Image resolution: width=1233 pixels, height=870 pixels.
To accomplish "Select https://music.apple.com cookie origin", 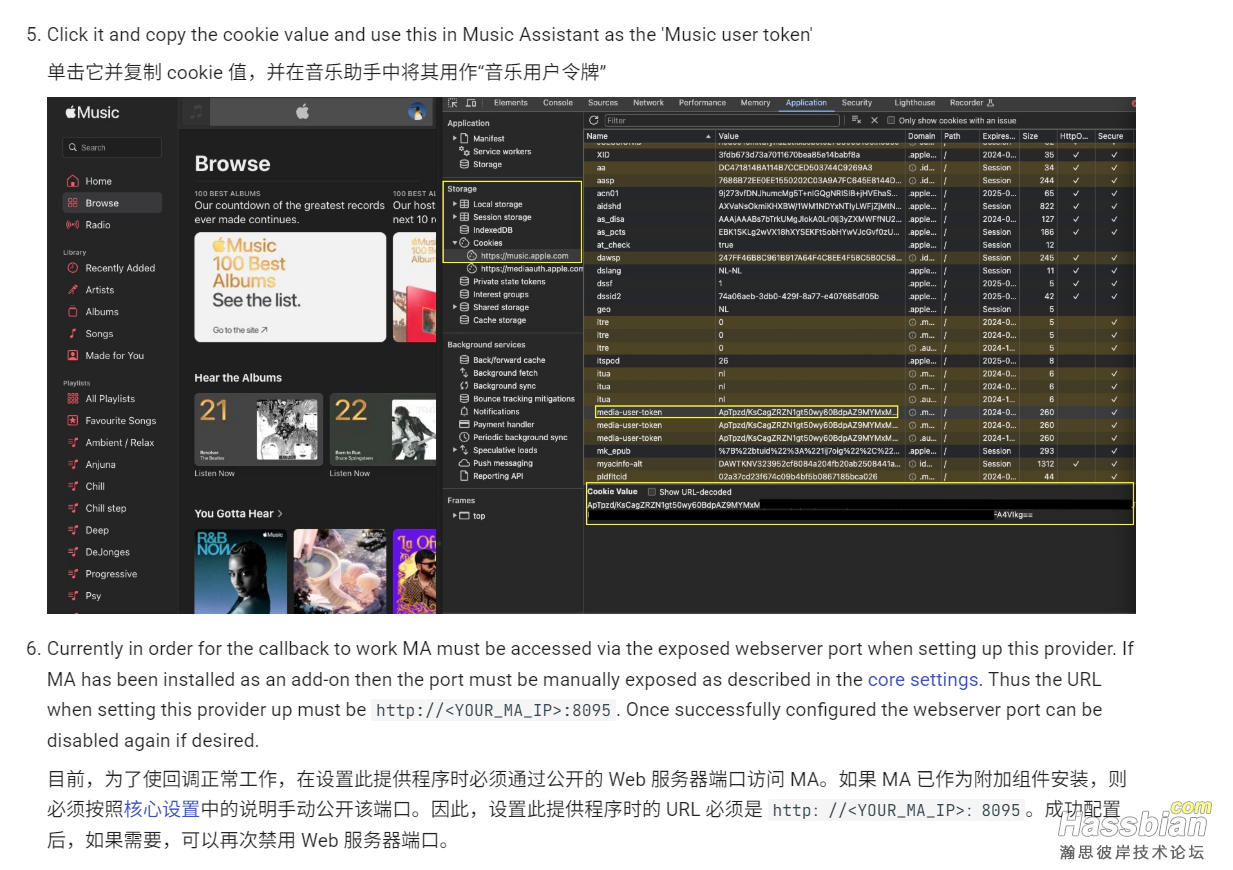I will [x=517, y=256].
